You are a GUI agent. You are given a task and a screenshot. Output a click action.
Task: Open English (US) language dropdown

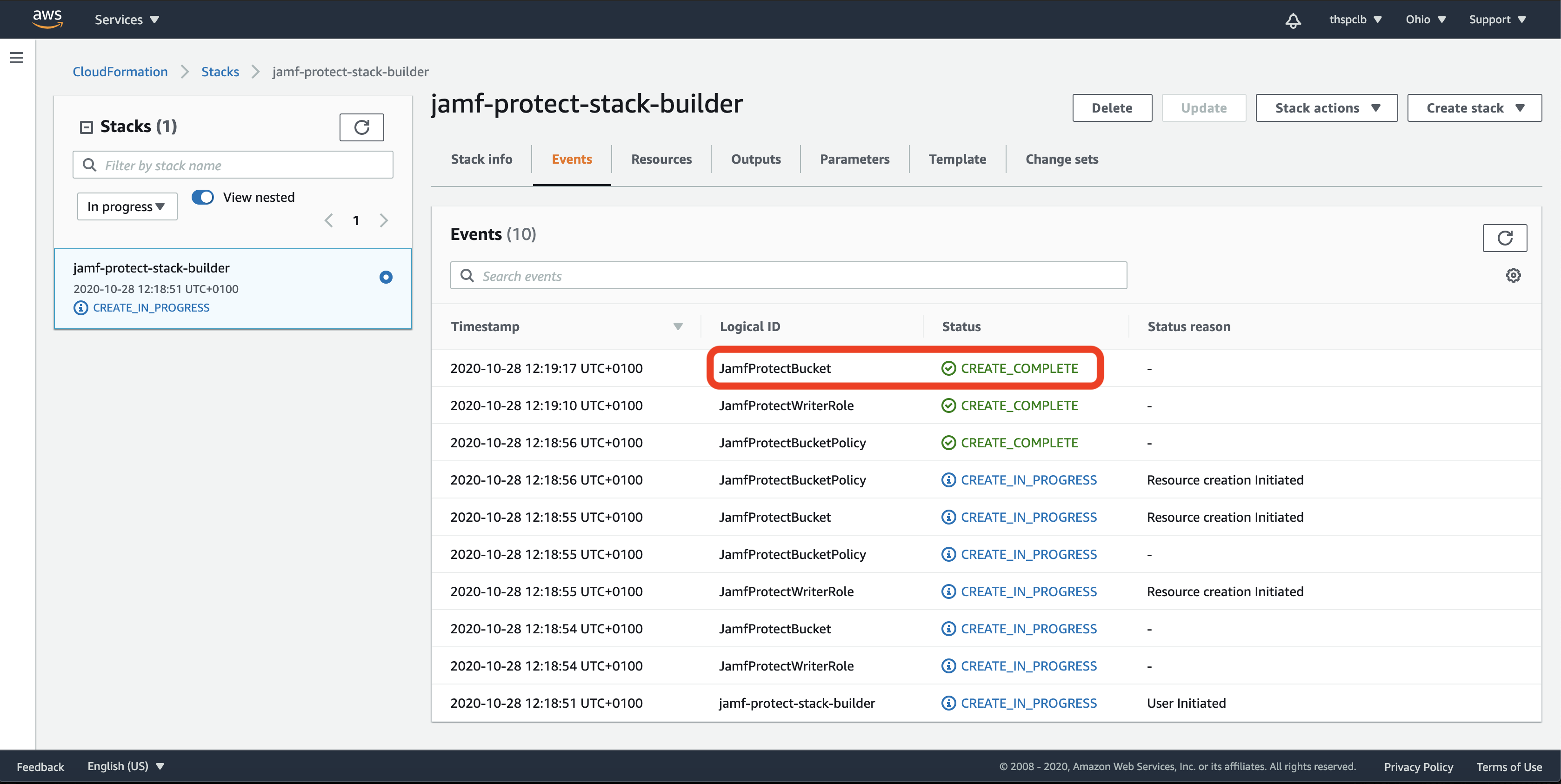pos(126,766)
